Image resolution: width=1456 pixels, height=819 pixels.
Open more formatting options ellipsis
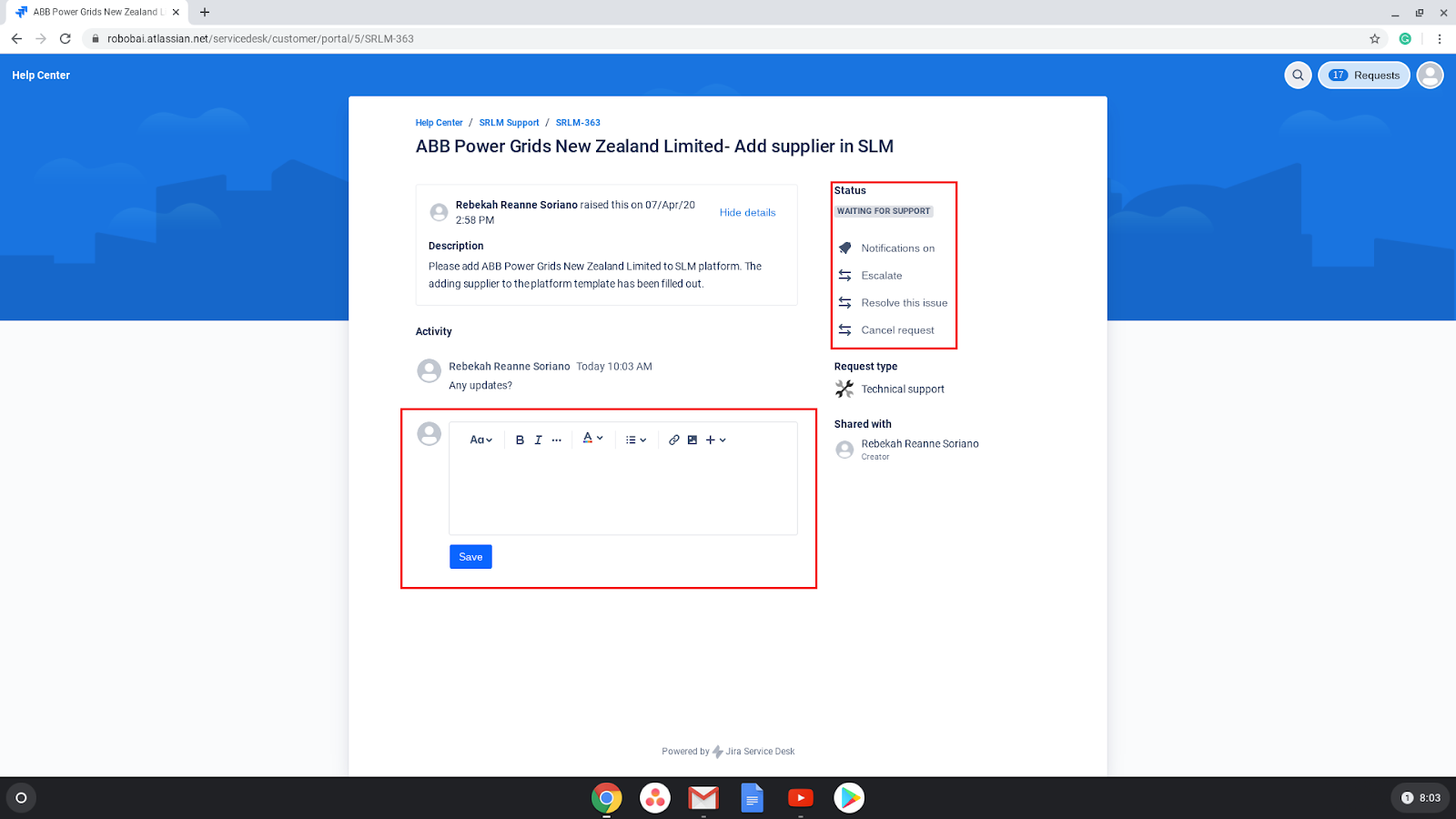pos(557,440)
